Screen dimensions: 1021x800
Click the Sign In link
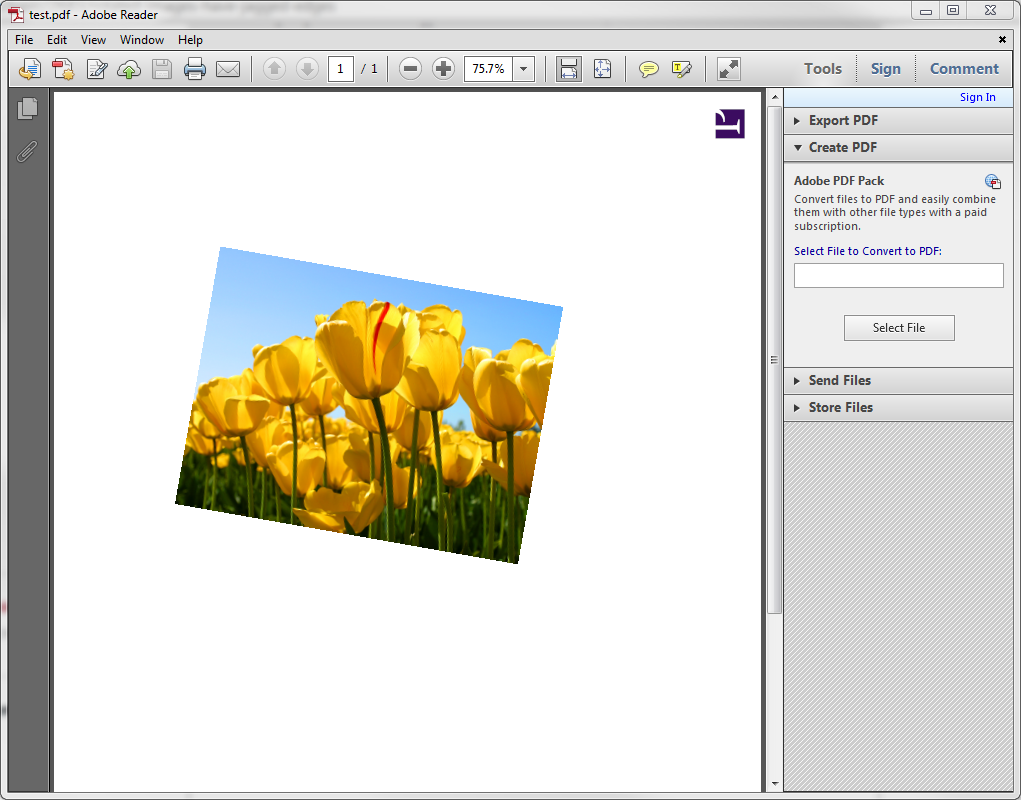click(x=977, y=97)
